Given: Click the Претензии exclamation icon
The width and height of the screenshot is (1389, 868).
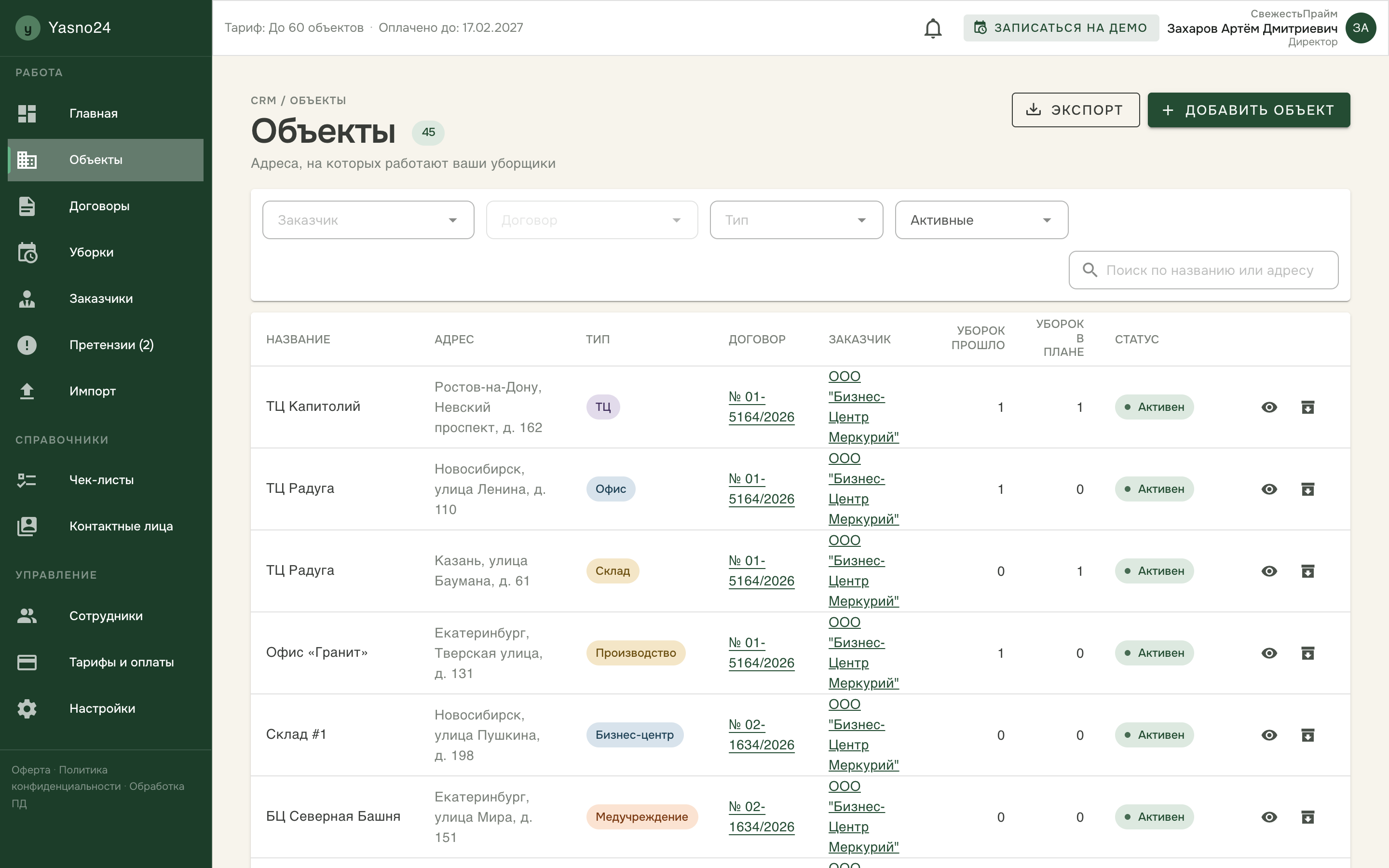Looking at the screenshot, I should pyautogui.click(x=27, y=345).
